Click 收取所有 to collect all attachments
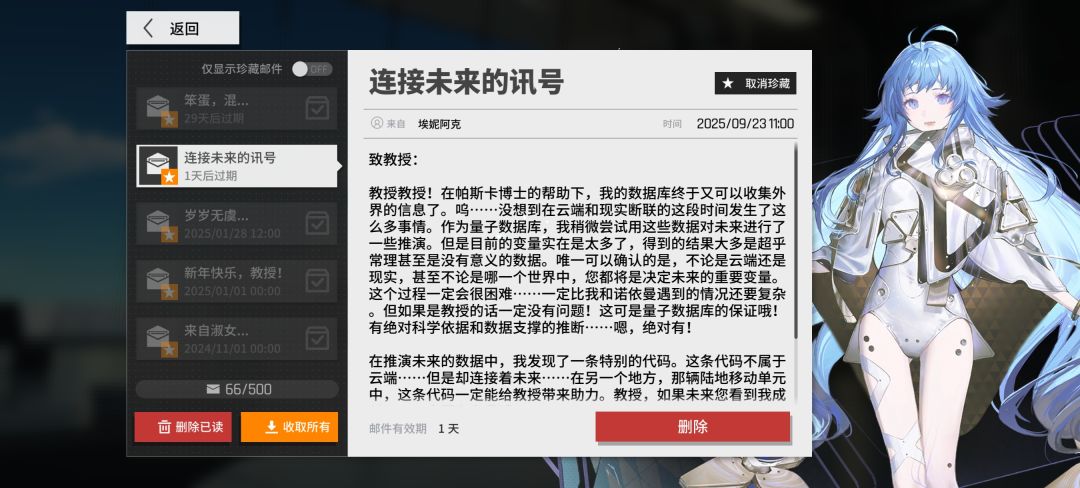The height and width of the screenshot is (488, 1080). (x=289, y=427)
